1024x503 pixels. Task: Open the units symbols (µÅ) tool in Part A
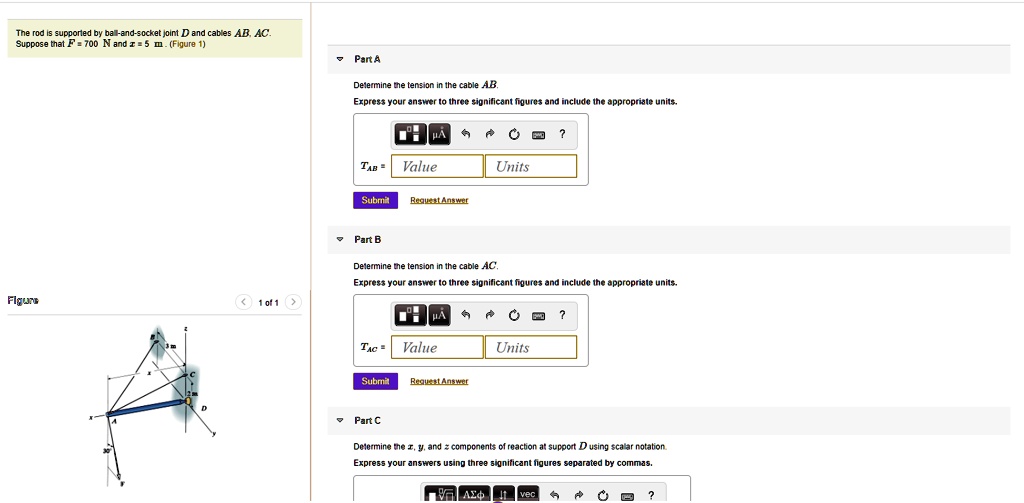(439, 134)
